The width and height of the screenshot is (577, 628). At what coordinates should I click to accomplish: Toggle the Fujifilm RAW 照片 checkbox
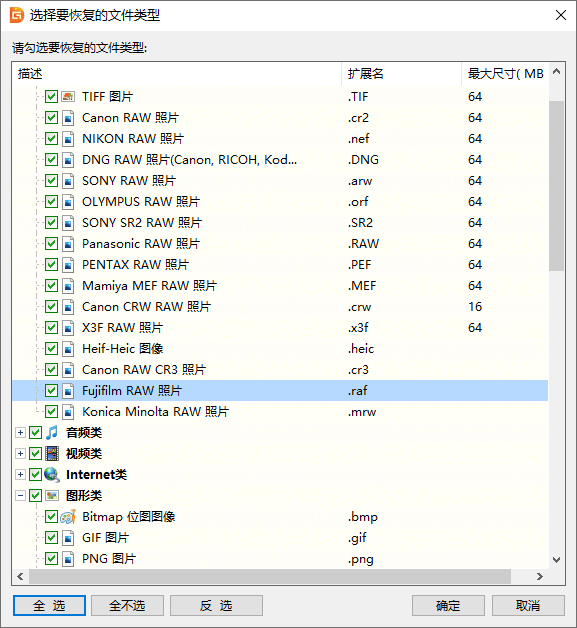(x=51, y=390)
